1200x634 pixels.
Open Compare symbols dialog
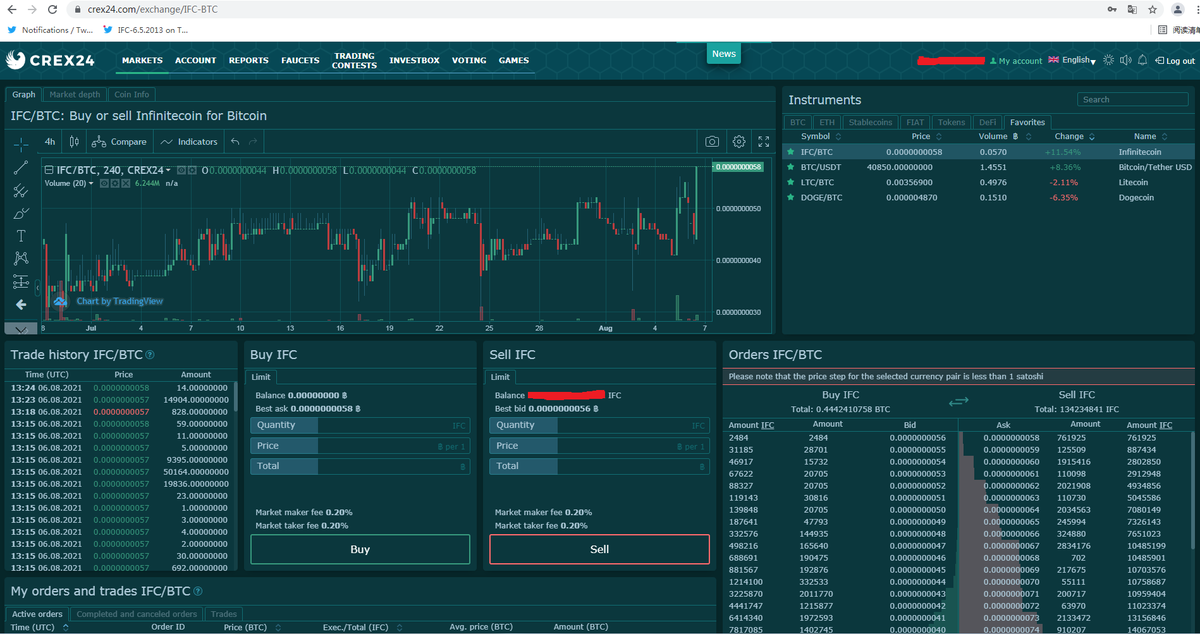pyautogui.click(x=121, y=142)
